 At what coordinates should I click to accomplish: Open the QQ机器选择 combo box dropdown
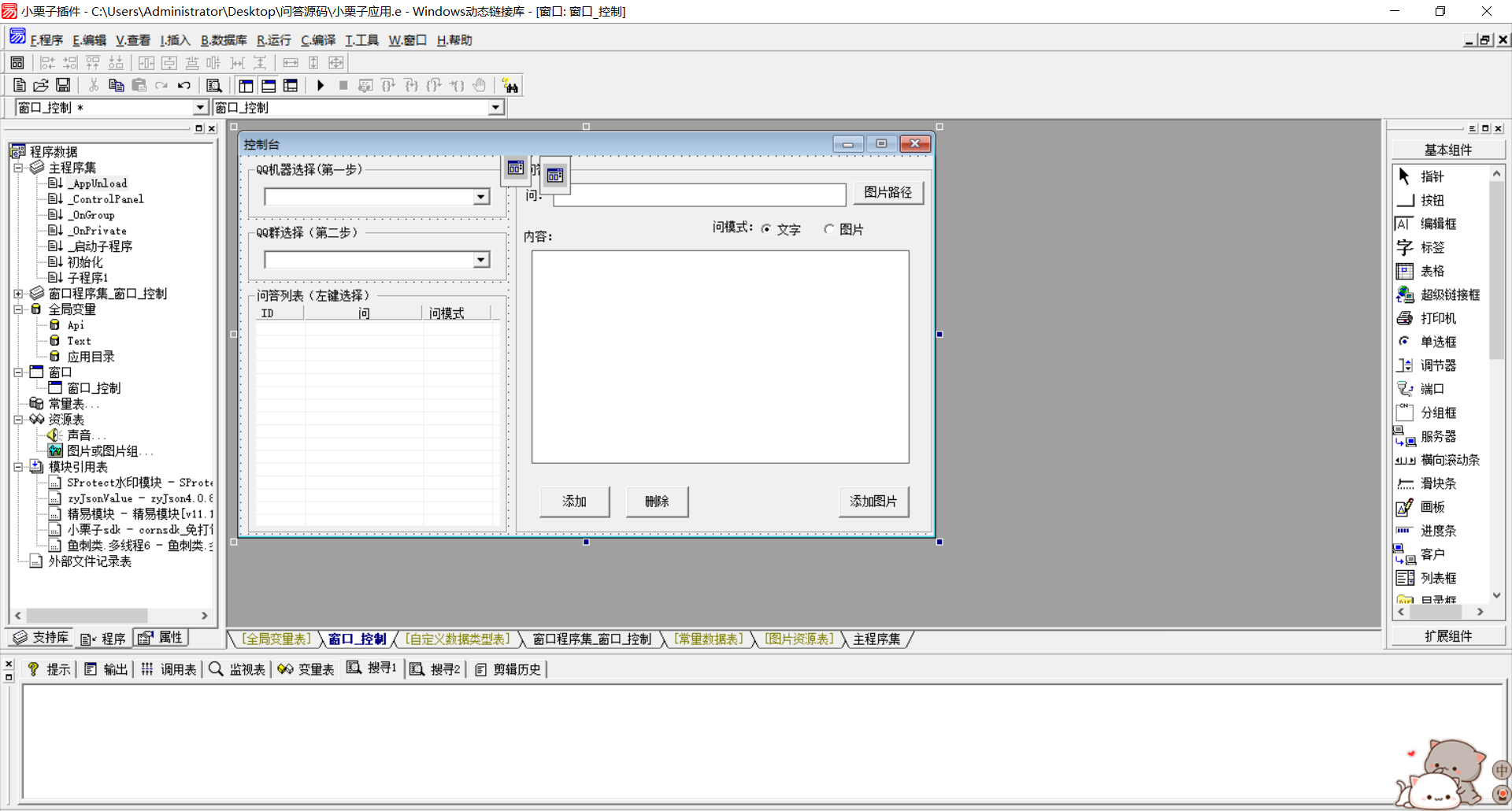481,197
